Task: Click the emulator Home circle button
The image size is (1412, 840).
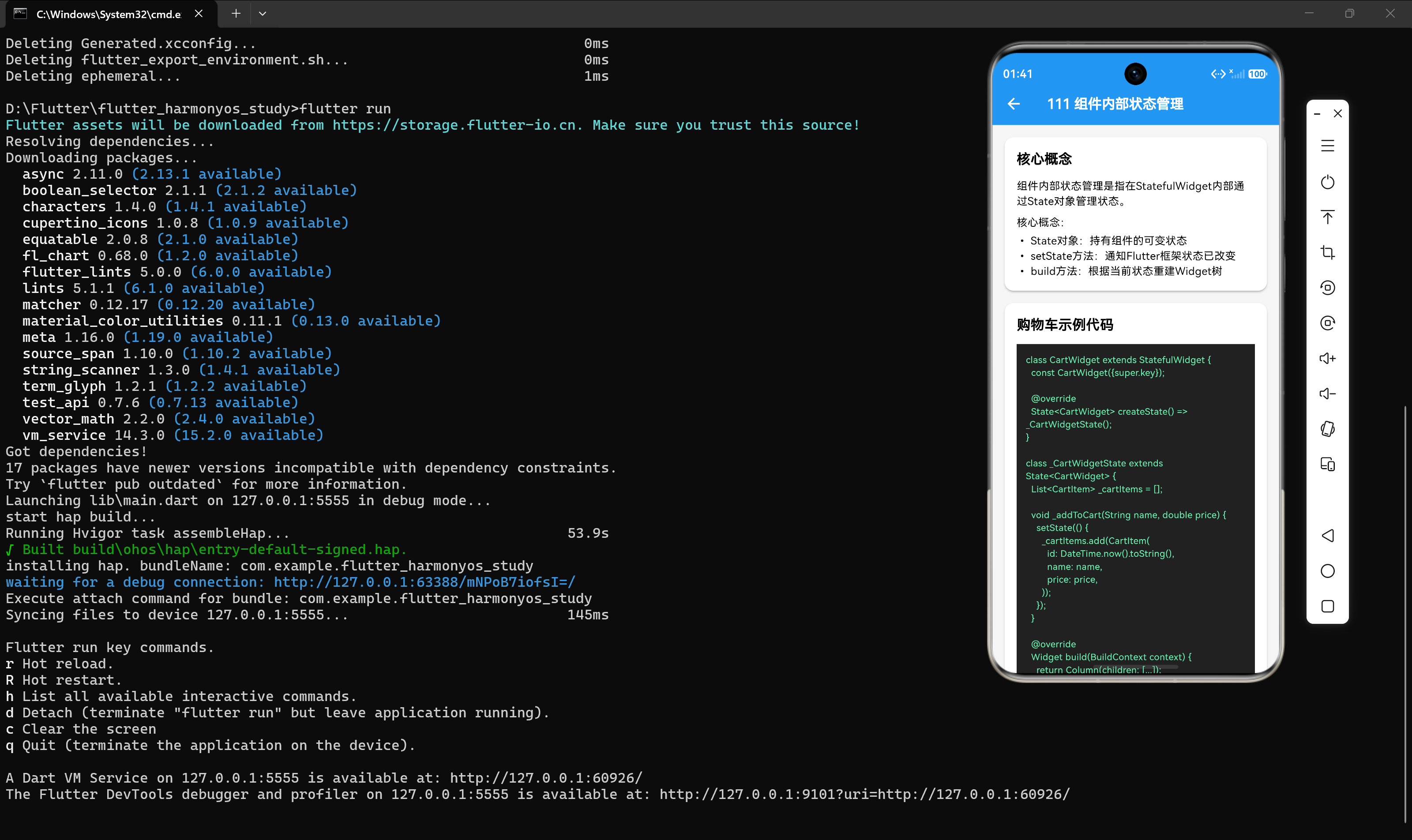Action: [x=1328, y=571]
